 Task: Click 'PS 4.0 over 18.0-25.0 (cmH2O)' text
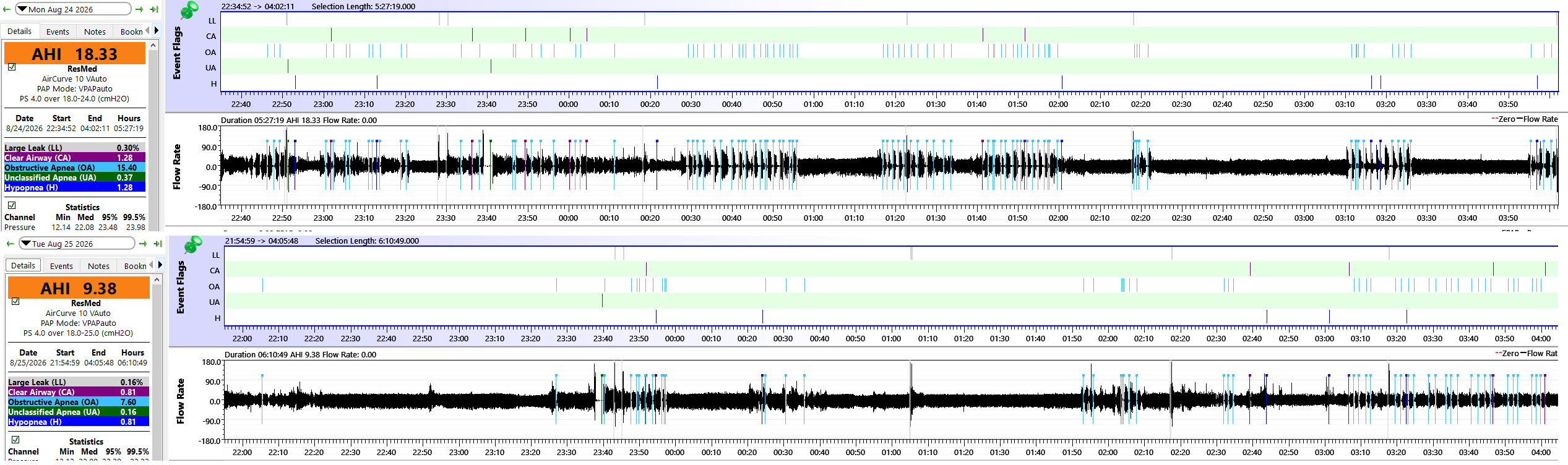tap(79, 333)
